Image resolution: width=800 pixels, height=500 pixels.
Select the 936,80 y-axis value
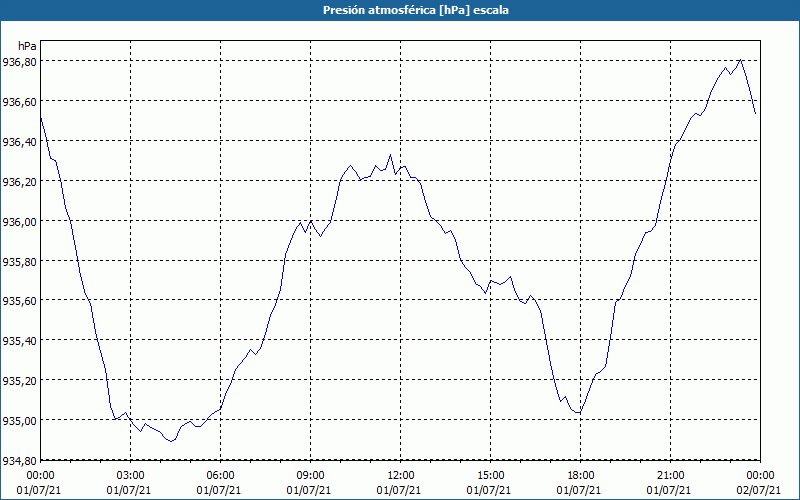pos(19,62)
